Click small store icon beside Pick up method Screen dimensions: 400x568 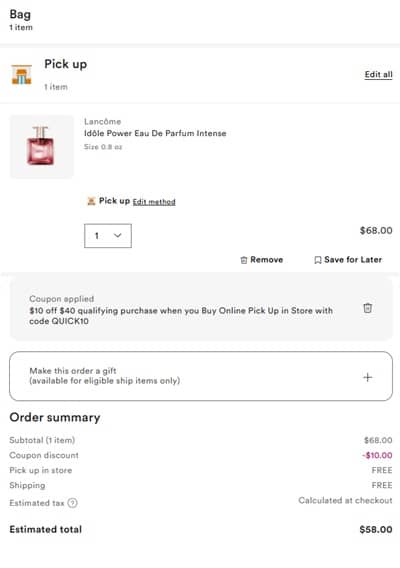(91, 201)
